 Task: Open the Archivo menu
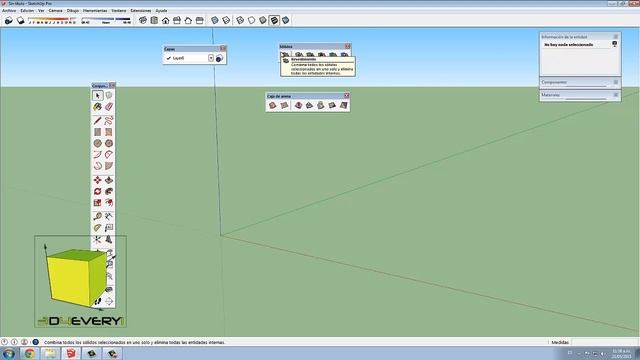[9, 11]
